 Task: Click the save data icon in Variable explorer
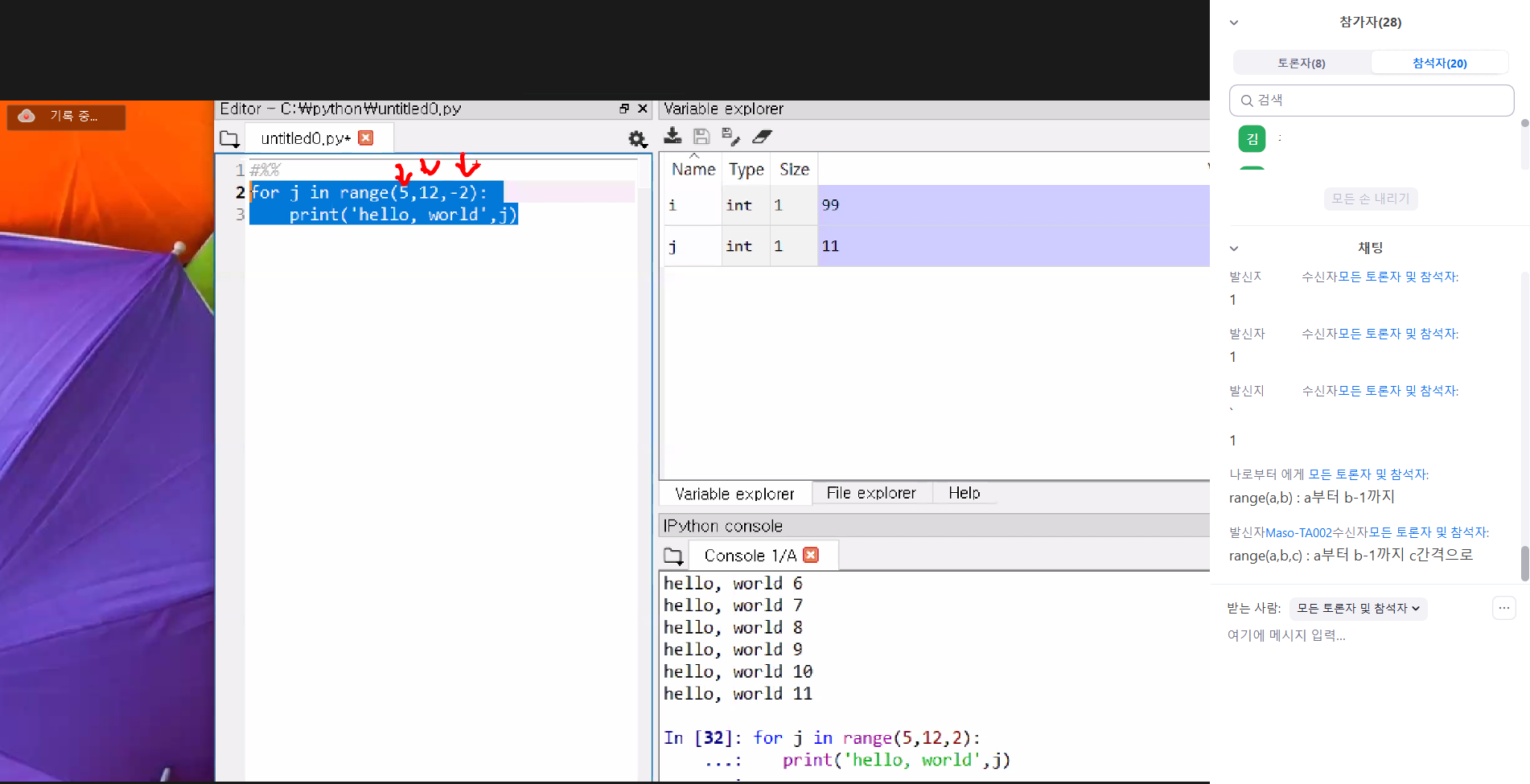[701, 137]
